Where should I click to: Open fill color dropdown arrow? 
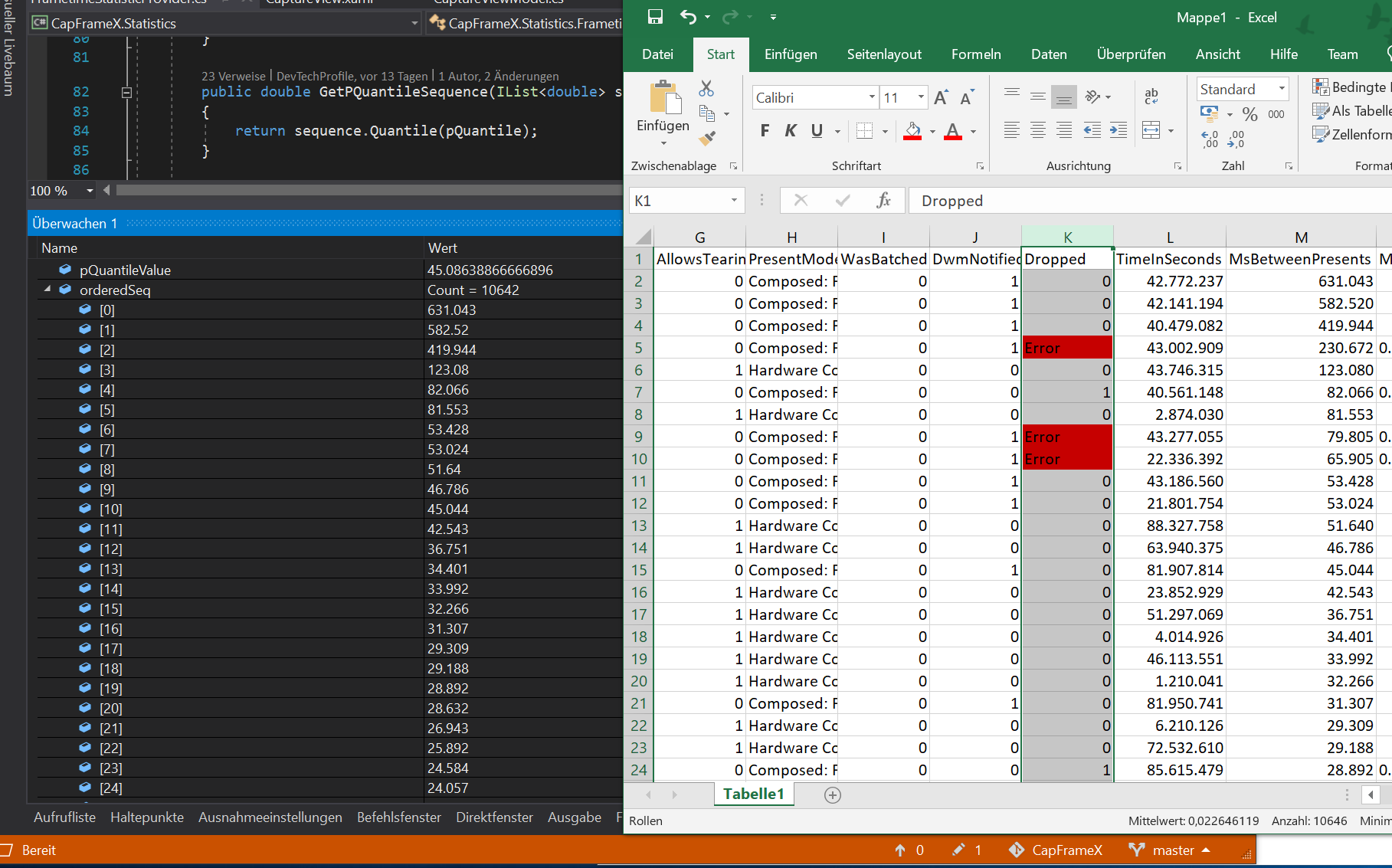(932, 132)
